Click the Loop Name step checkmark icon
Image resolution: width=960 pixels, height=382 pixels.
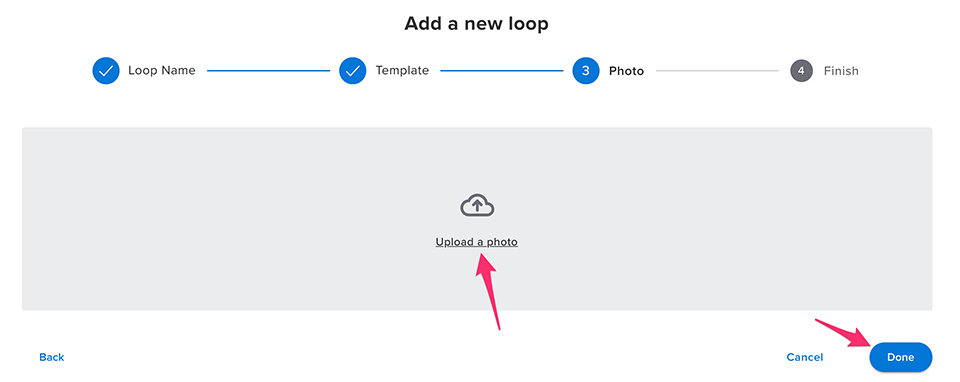[106, 71]
